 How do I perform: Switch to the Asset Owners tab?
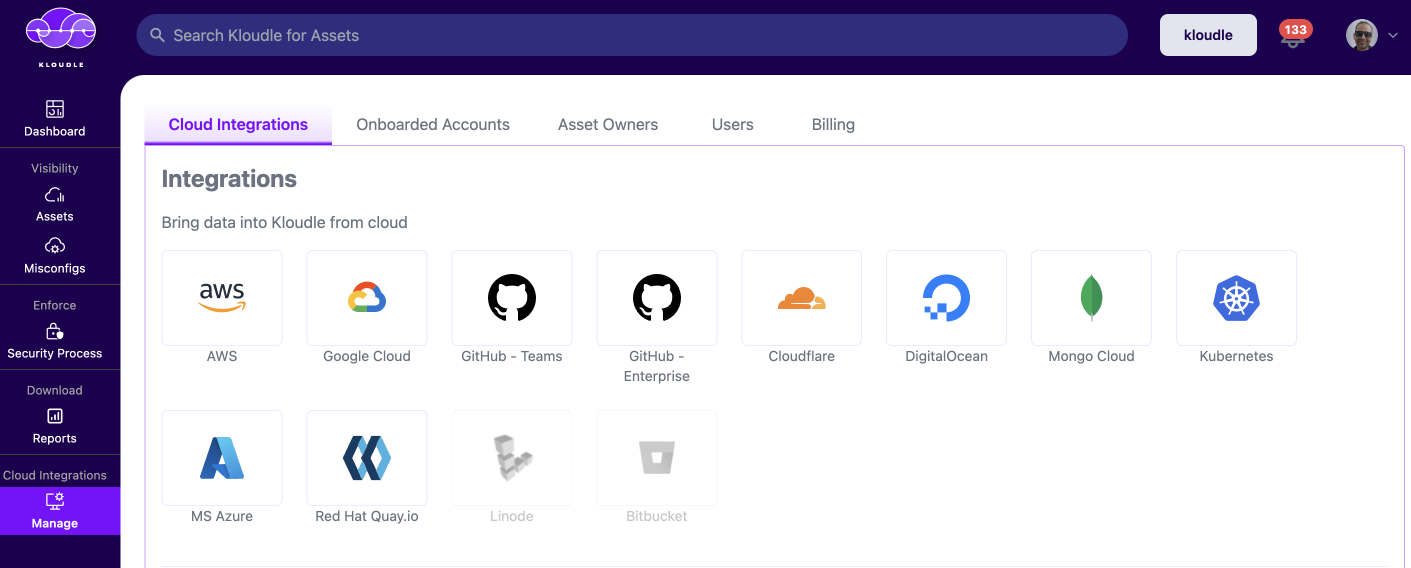[608, 125]
